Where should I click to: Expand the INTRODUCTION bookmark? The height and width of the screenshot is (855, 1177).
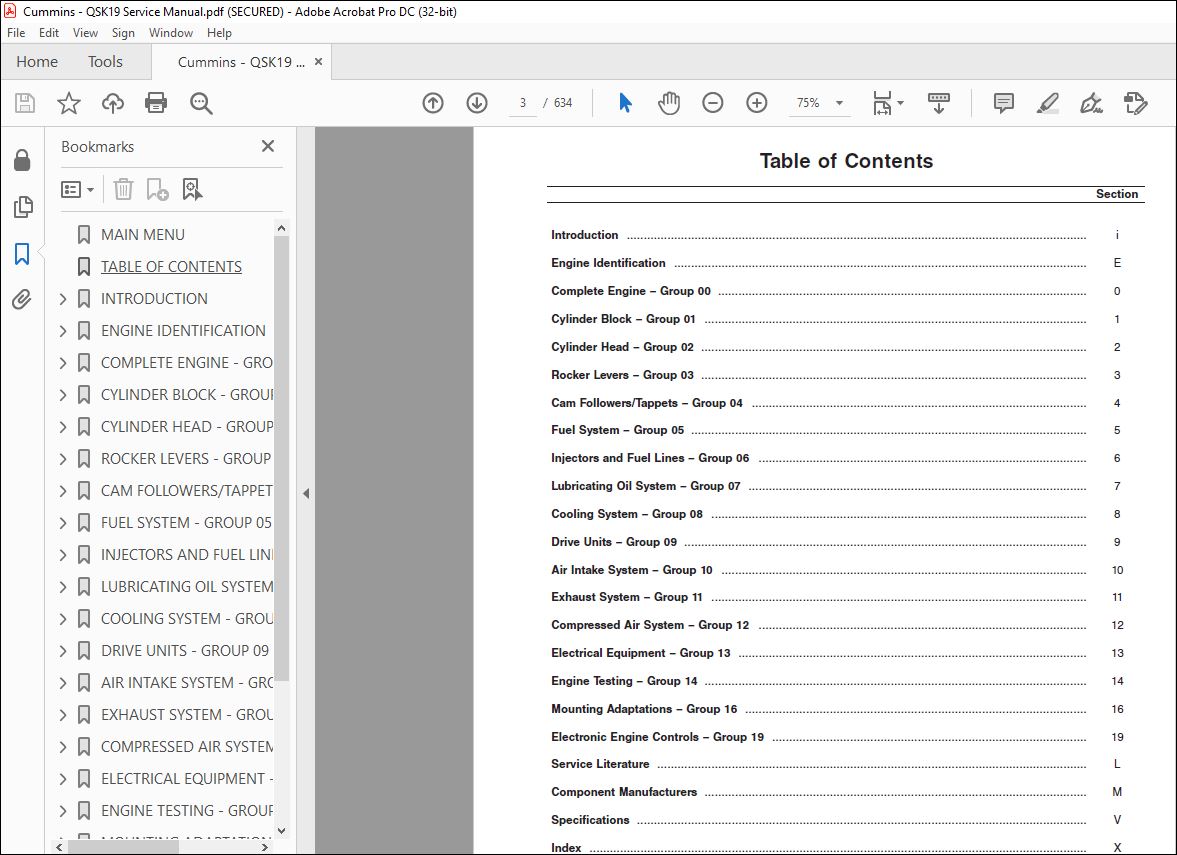tap(63, 299)
